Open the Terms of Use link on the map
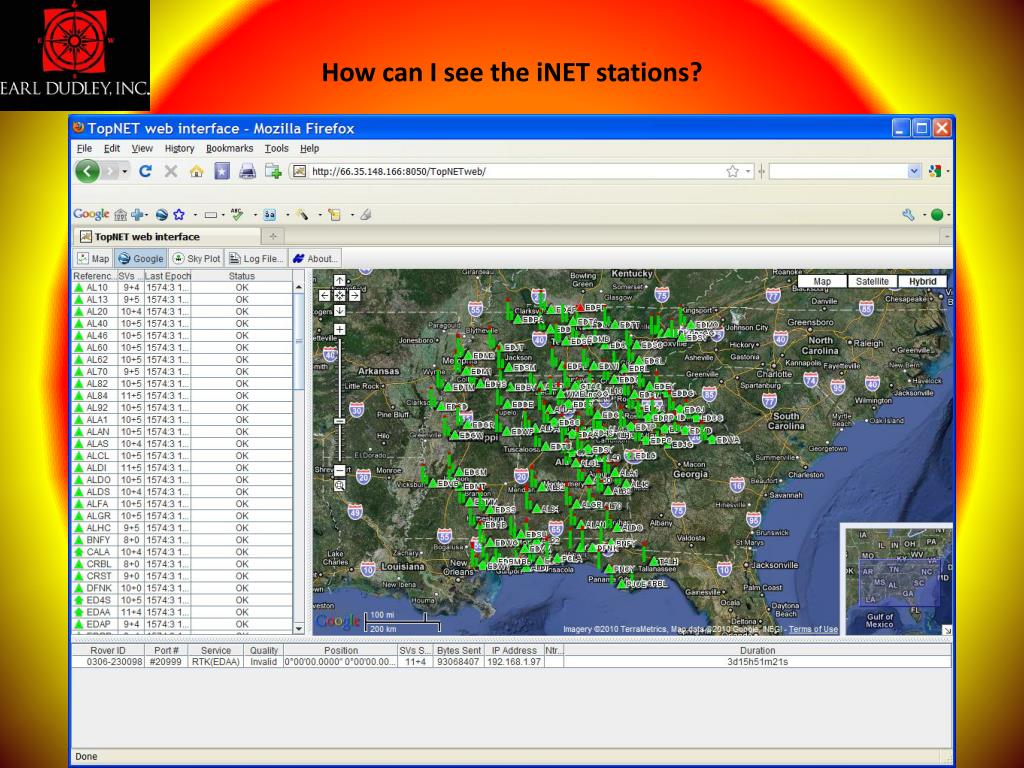1024x768 pixels. tap(813, 630)
